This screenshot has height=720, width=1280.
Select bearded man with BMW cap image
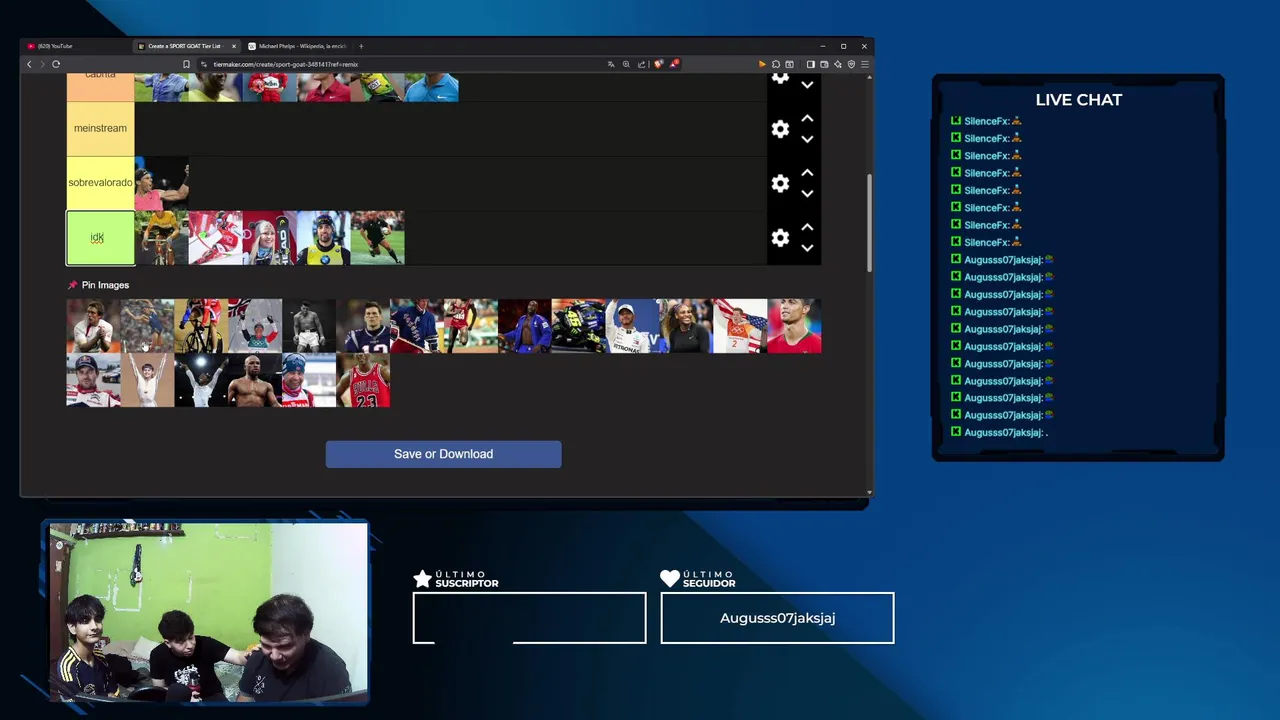click(323, 238)
